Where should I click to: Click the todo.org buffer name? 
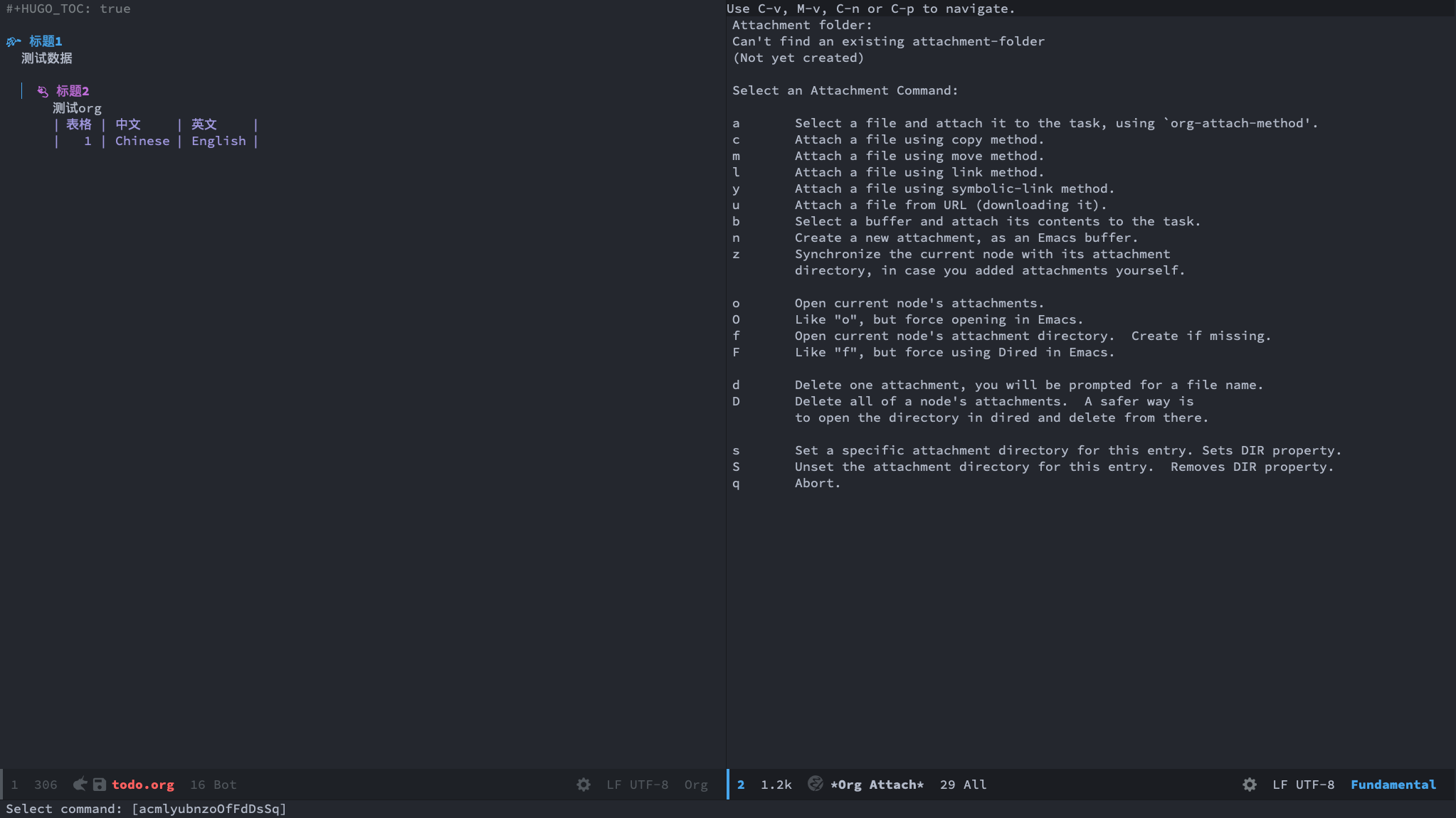[x=142, y=785]
